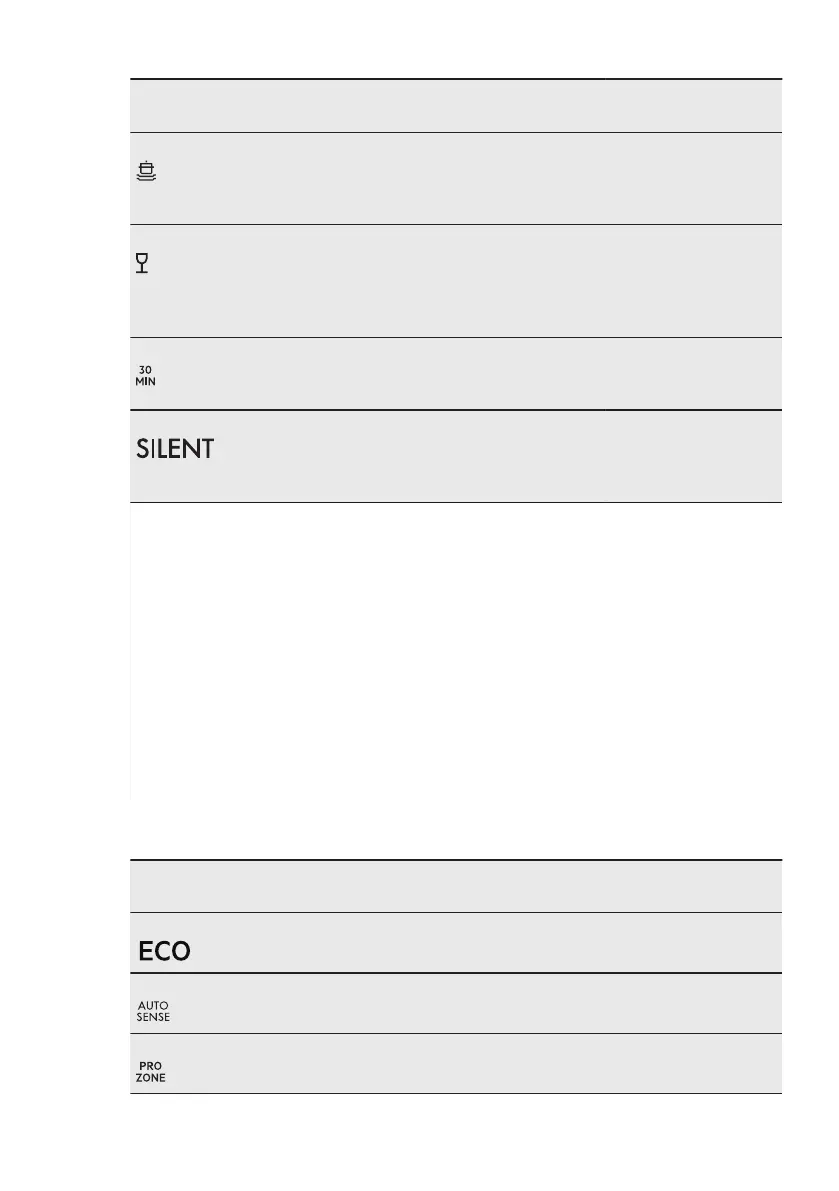Click the wine glass program icon

143,264
